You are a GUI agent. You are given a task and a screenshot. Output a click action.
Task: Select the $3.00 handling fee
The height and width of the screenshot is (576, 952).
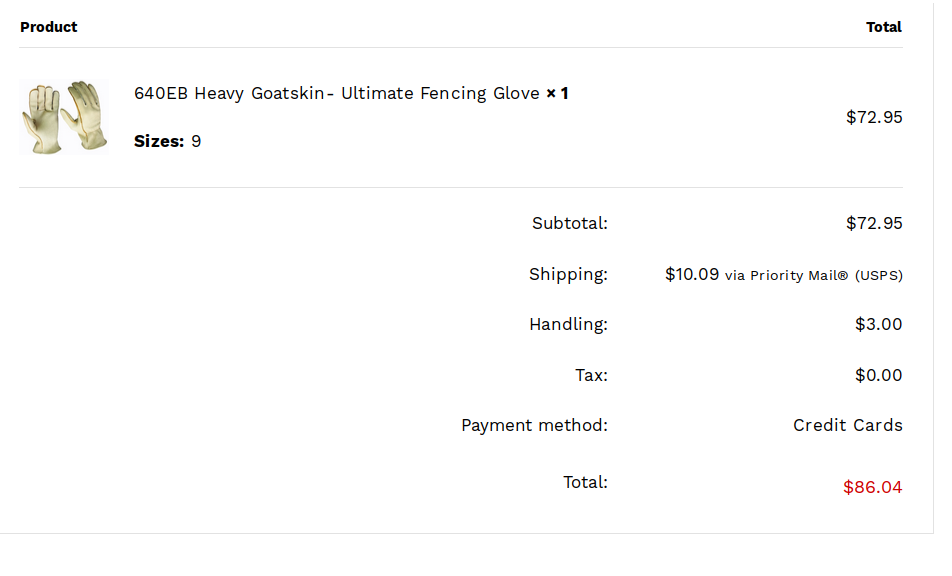[879, 324]
